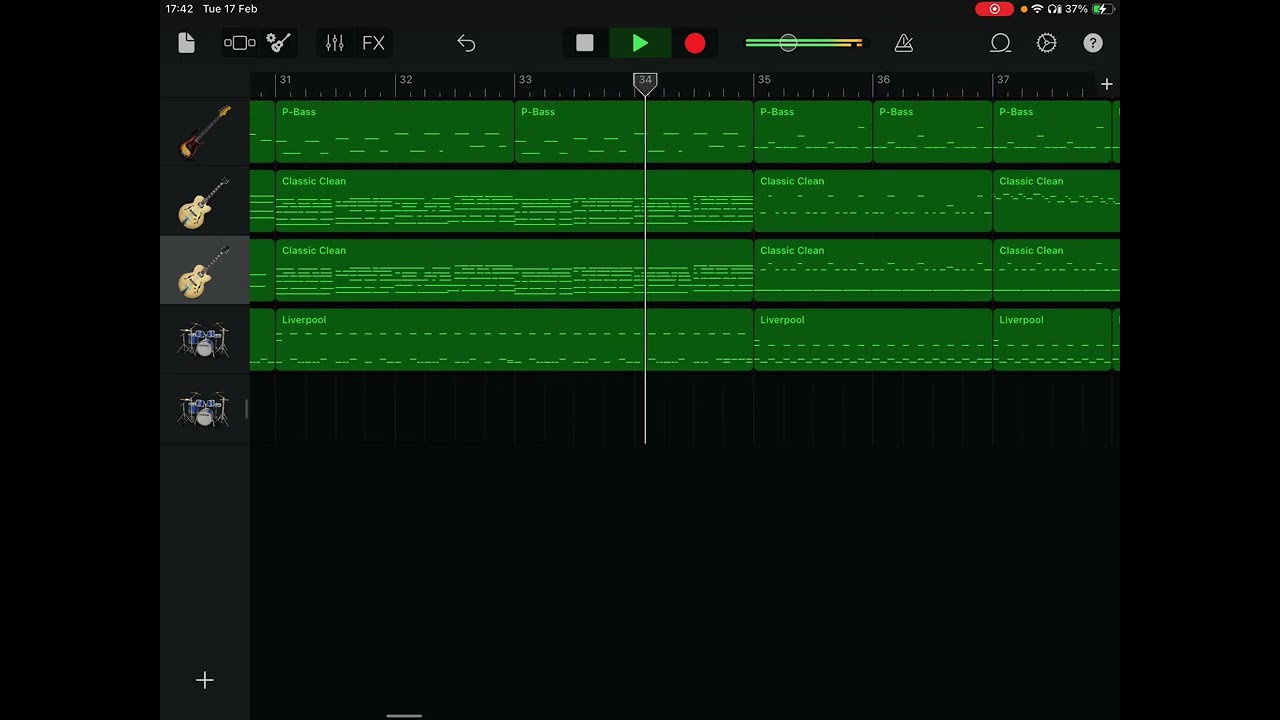1280x720 pixels.
Task: Select second-track Classic Clean region at bar 31
Action: point(514,270)
